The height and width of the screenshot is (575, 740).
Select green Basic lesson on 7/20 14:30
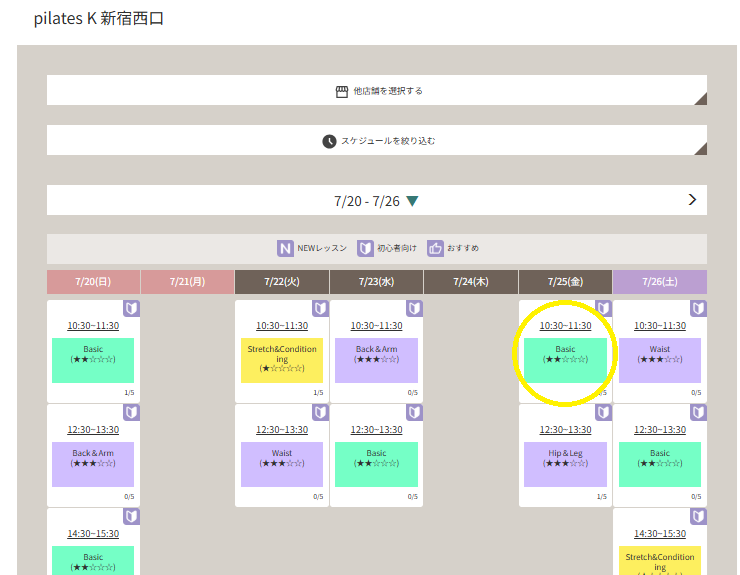click(x=93, y=560)
